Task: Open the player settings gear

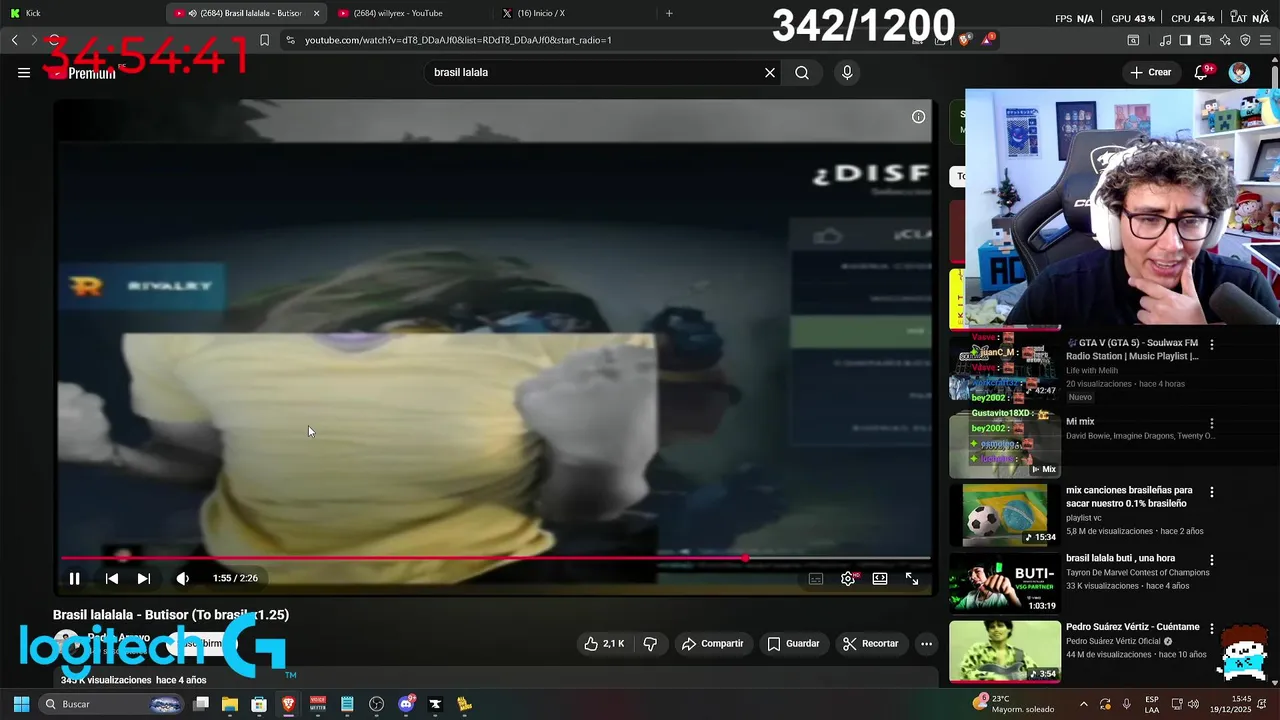Action: tap(848, 578)
